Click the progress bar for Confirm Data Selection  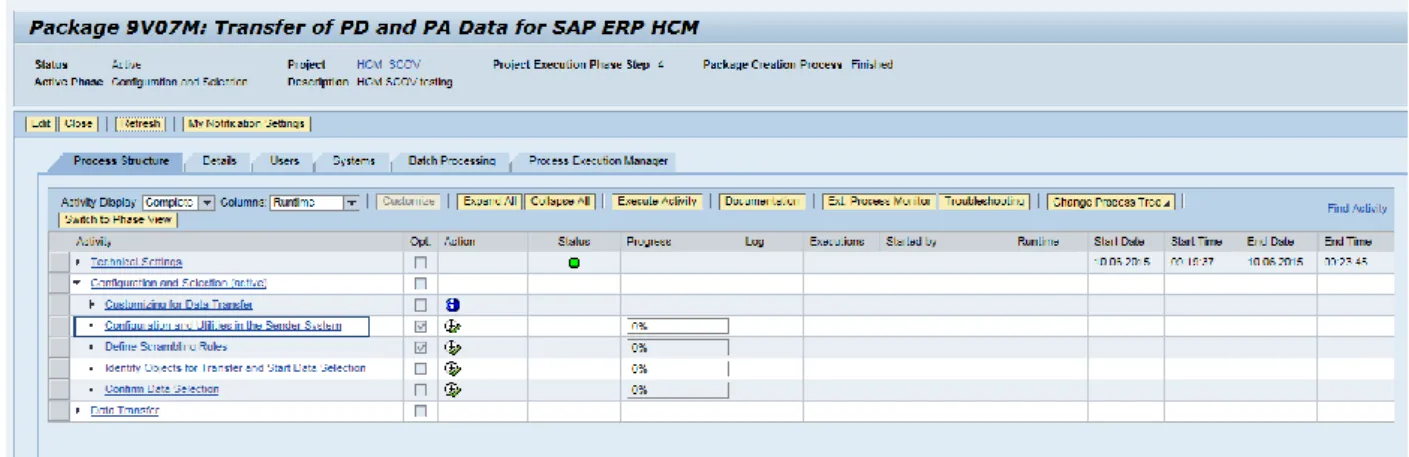678,389
